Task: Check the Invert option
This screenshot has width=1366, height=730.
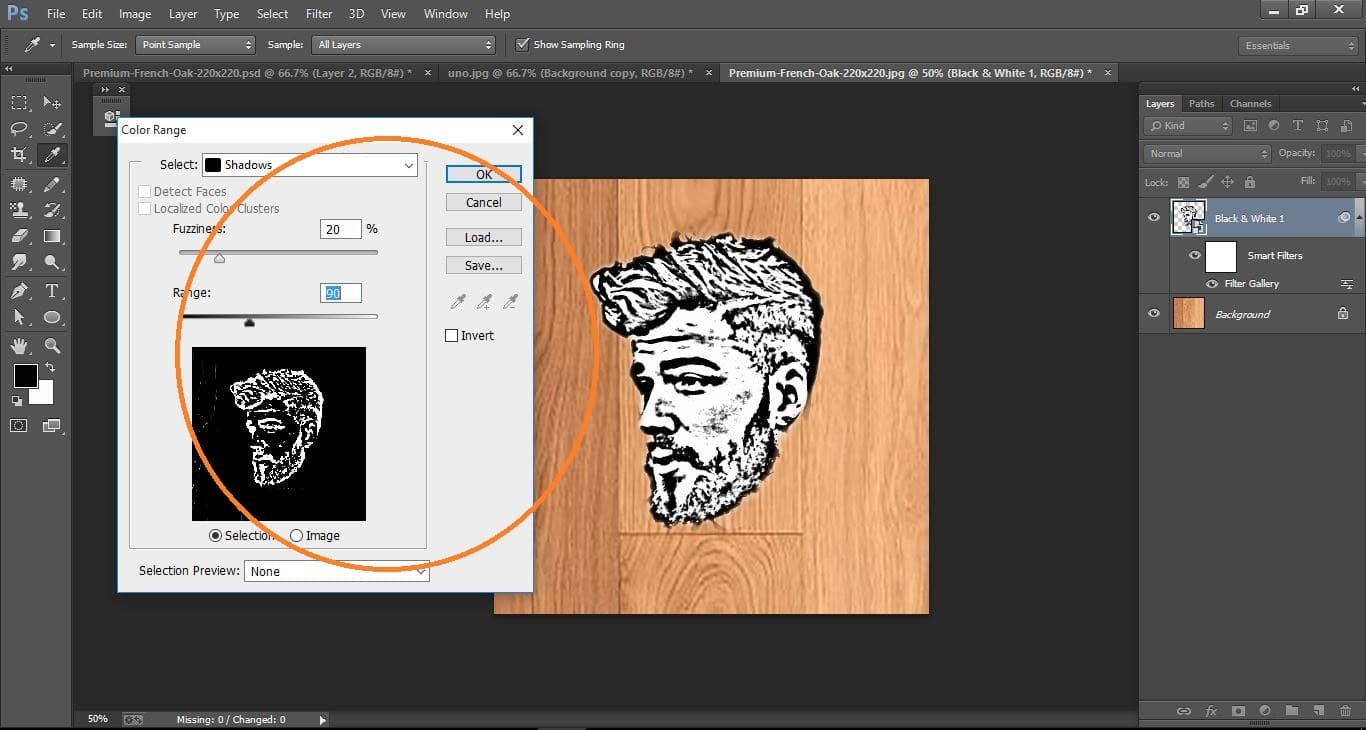Action: click(x=452, y=335)
